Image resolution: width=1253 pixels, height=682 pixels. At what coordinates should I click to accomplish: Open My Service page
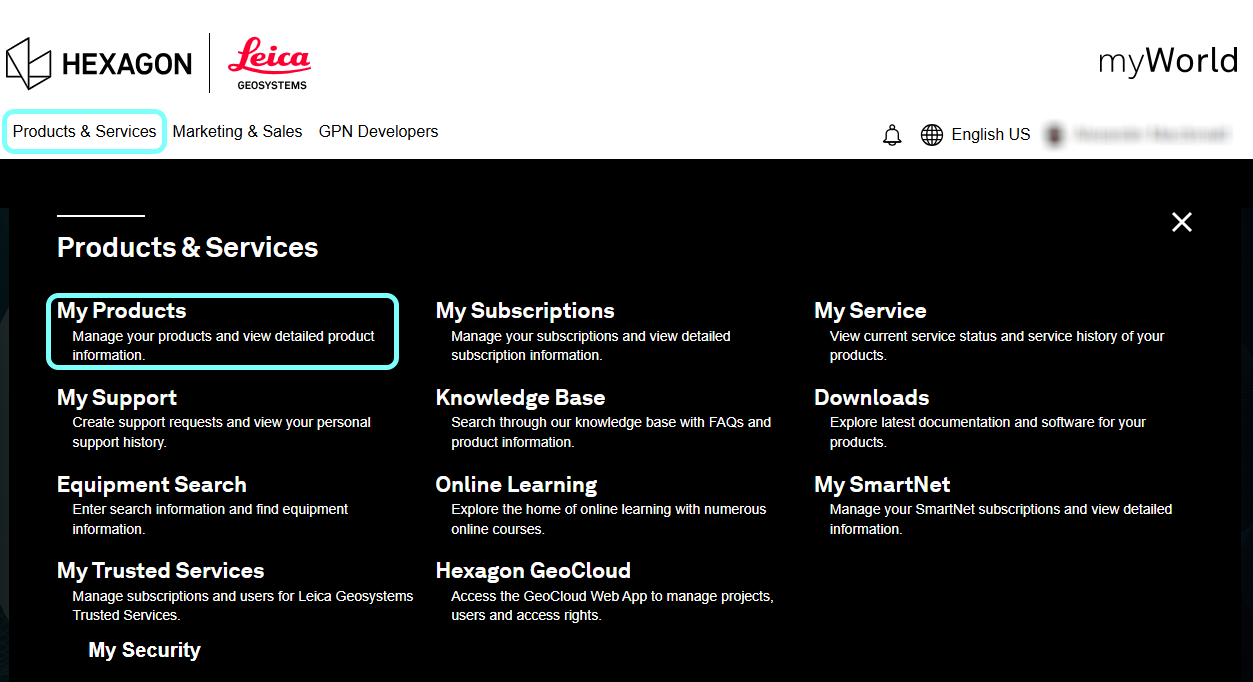[870, 311]
